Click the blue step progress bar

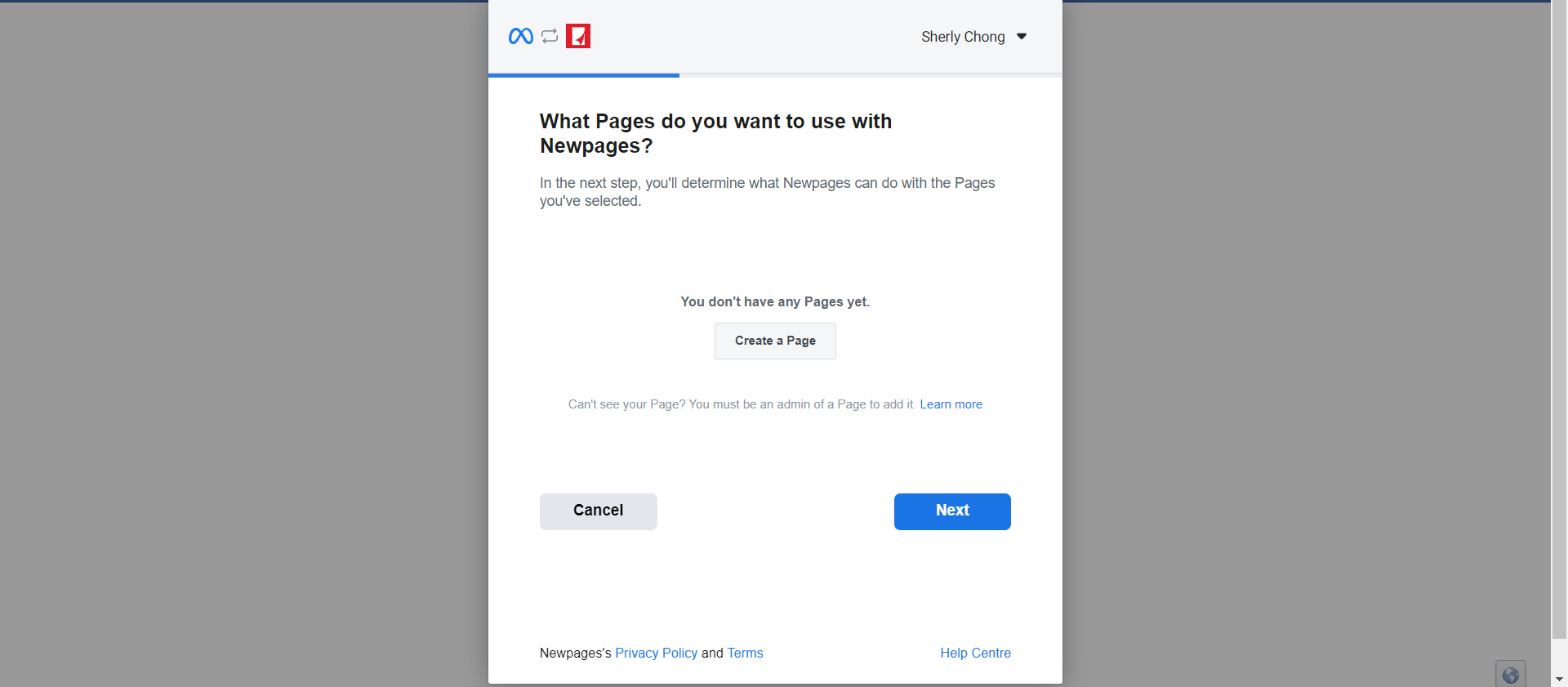coord(584,75)
